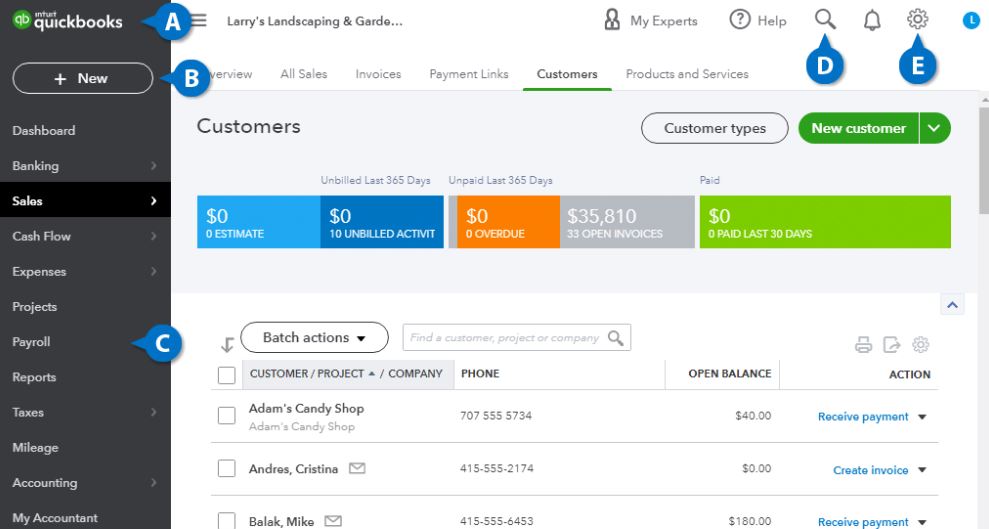The height and width of the screenshot is (529, 989).
Task: Open action dropdown for Balak, Mike
Action: pos(922,522)
